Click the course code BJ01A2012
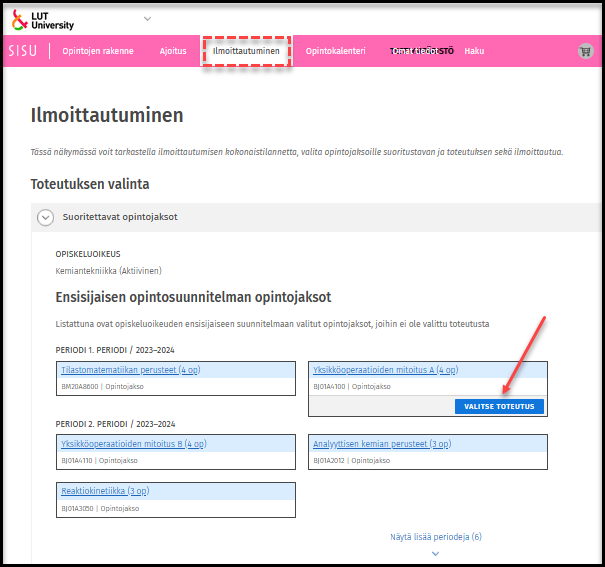 (x=329, y=461)
